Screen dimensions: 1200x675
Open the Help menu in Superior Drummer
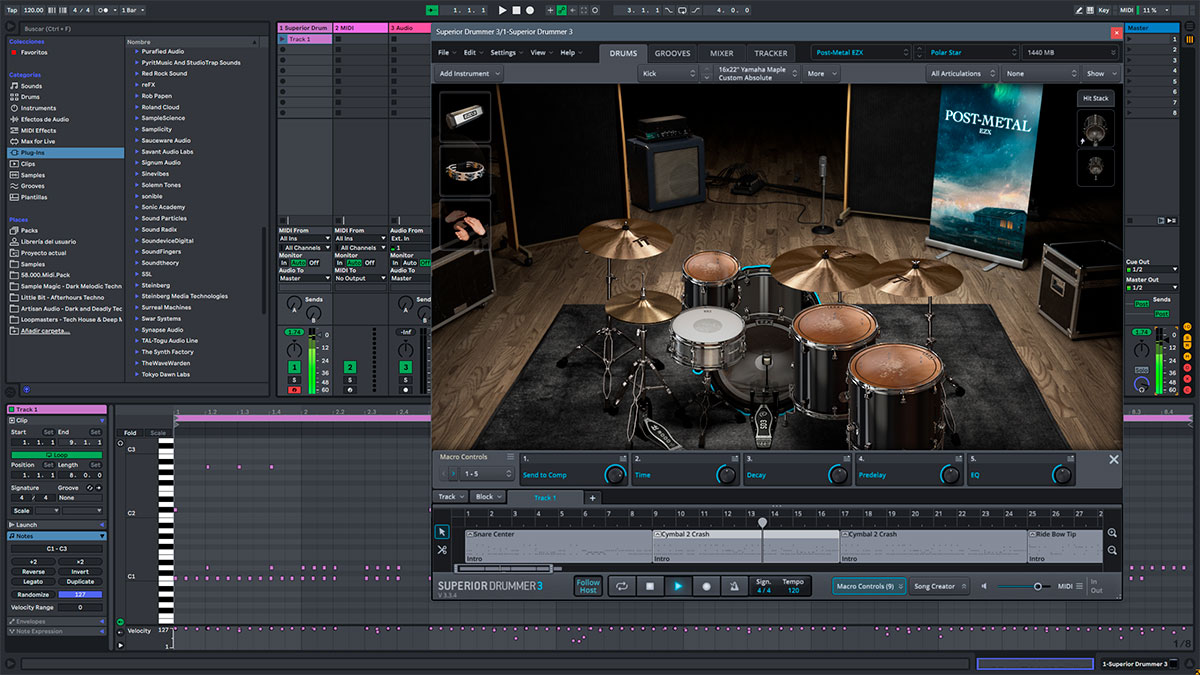(x=570, y=52)
